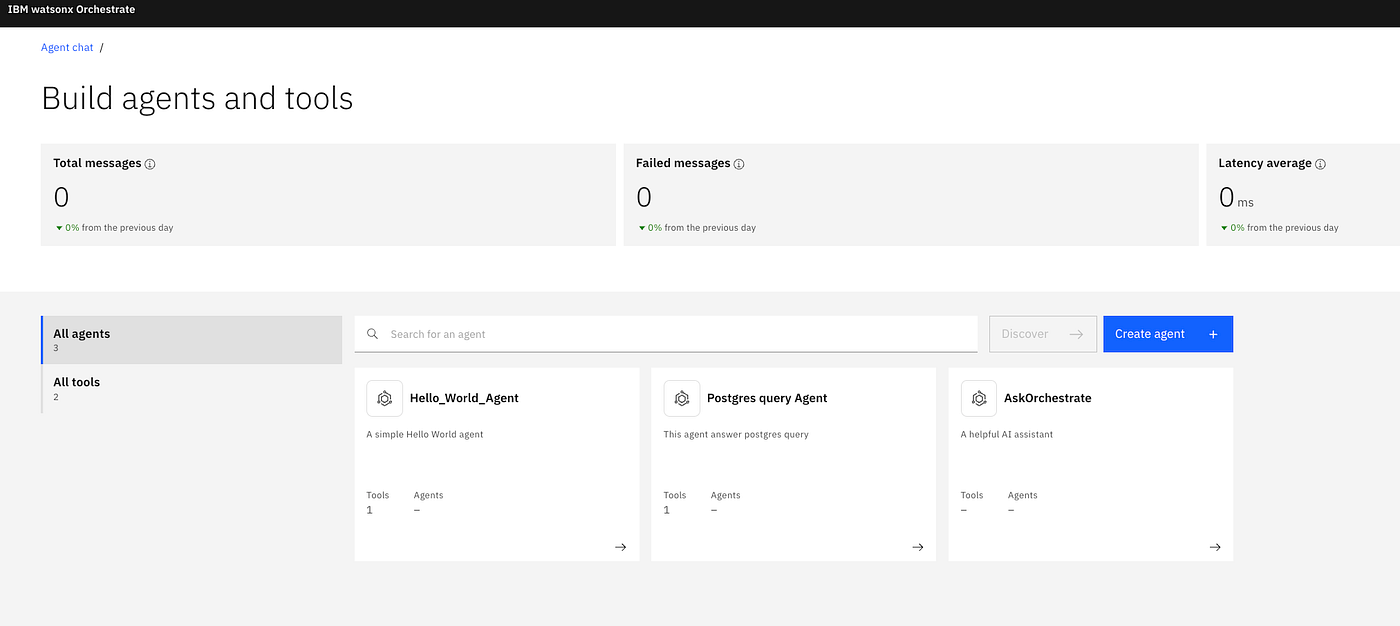The image size is (1400, 626).
Task: Select the Total messages metric card
Action: point(328,194)
